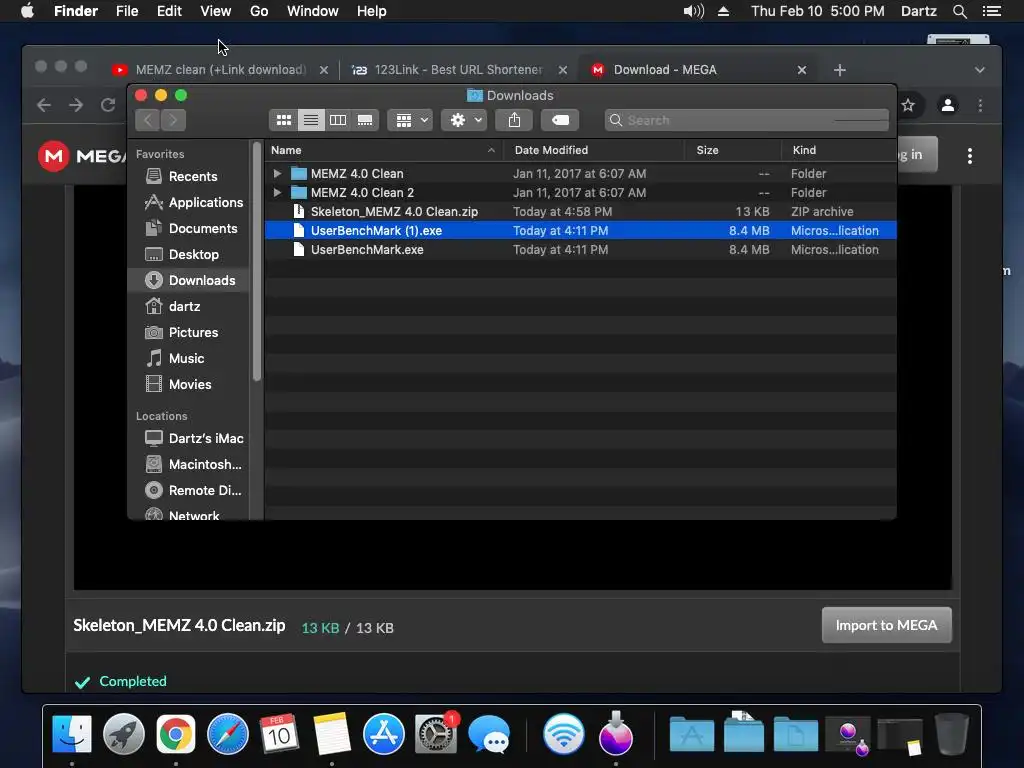The image size is (1024, 768).
Task: Open the Apple menu
Action: tap(27, 11)
